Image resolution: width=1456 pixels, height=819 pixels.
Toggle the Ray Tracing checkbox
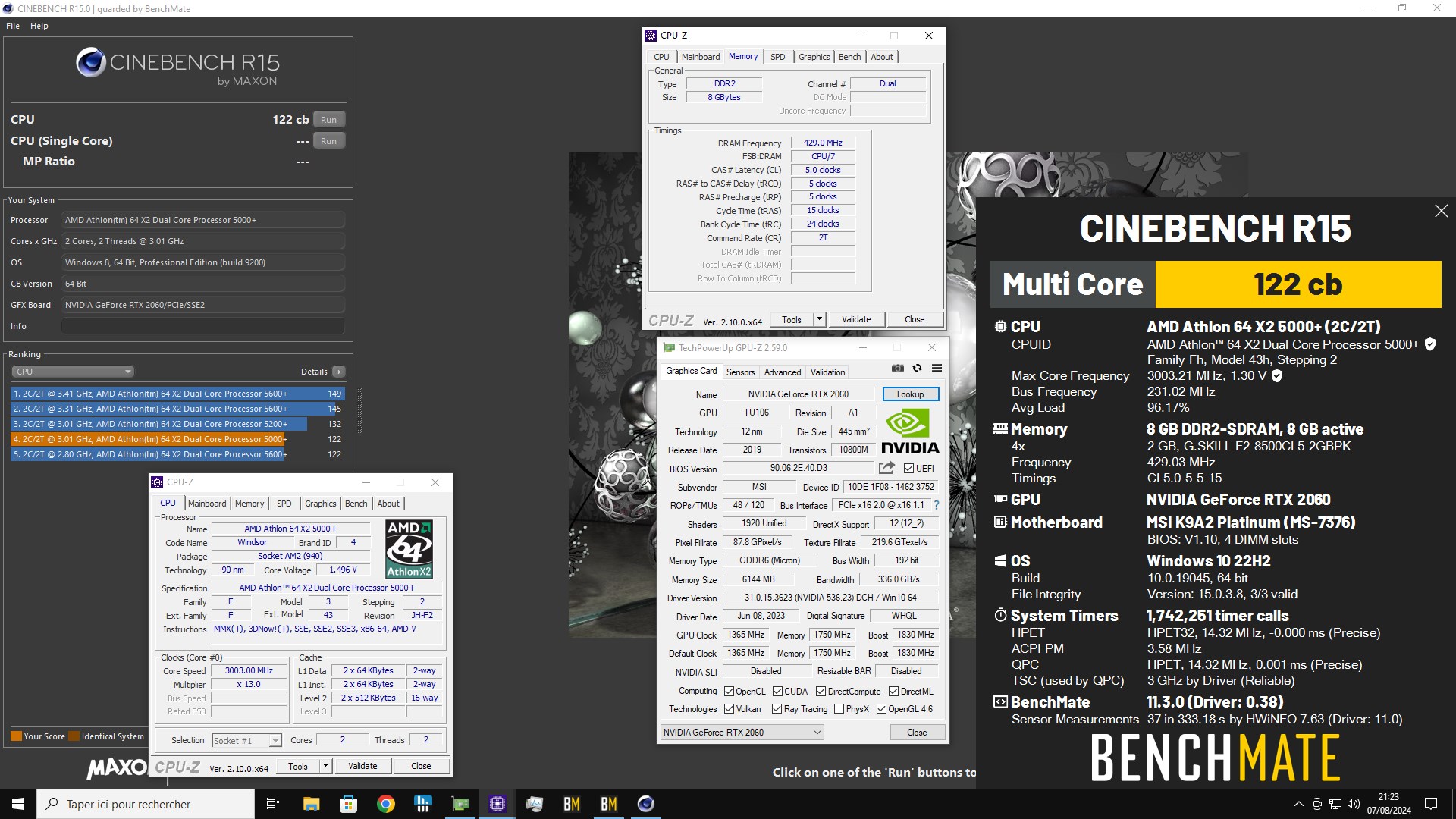[777, 709]
